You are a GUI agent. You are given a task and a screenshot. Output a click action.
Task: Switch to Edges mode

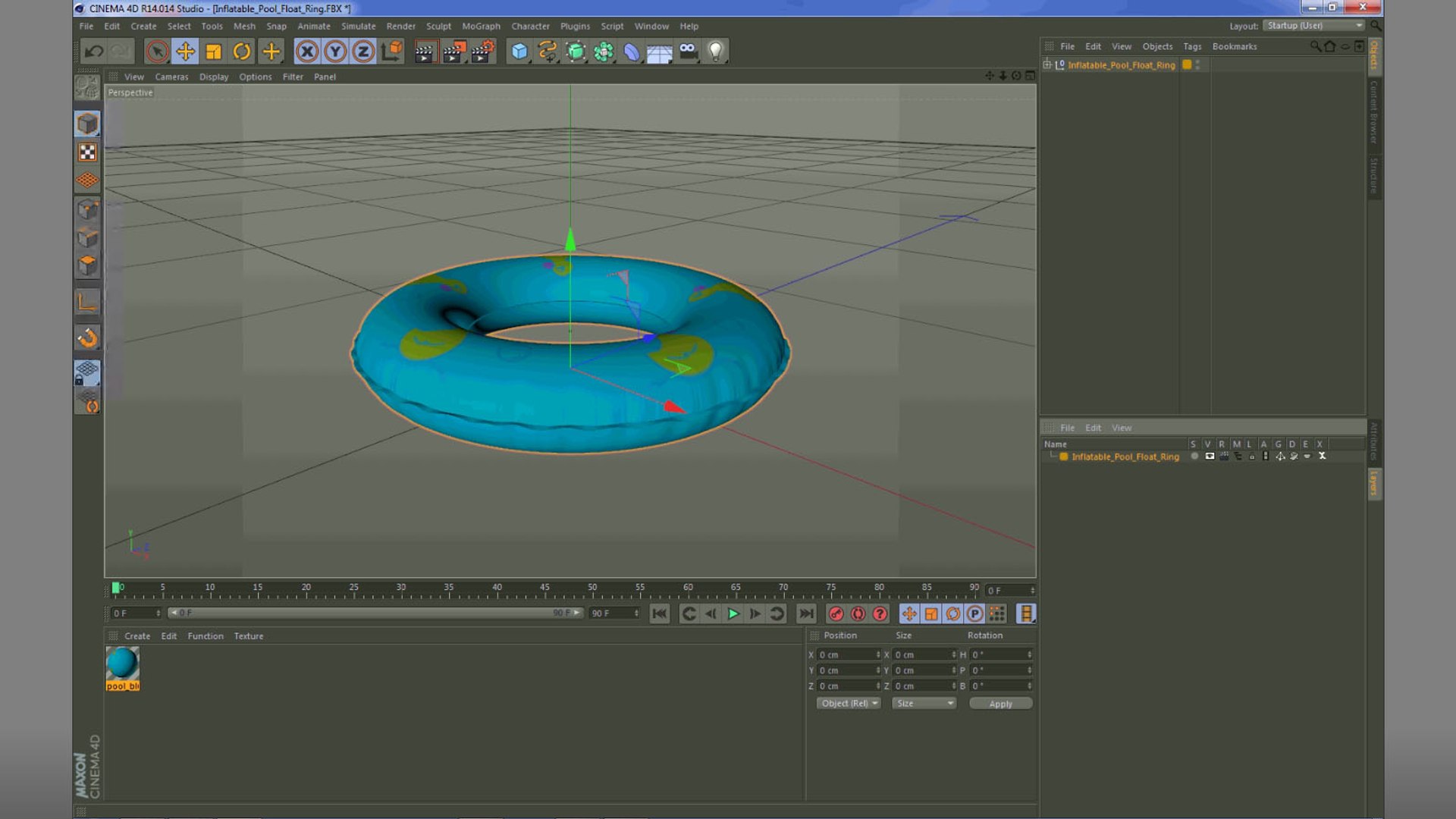87,237
